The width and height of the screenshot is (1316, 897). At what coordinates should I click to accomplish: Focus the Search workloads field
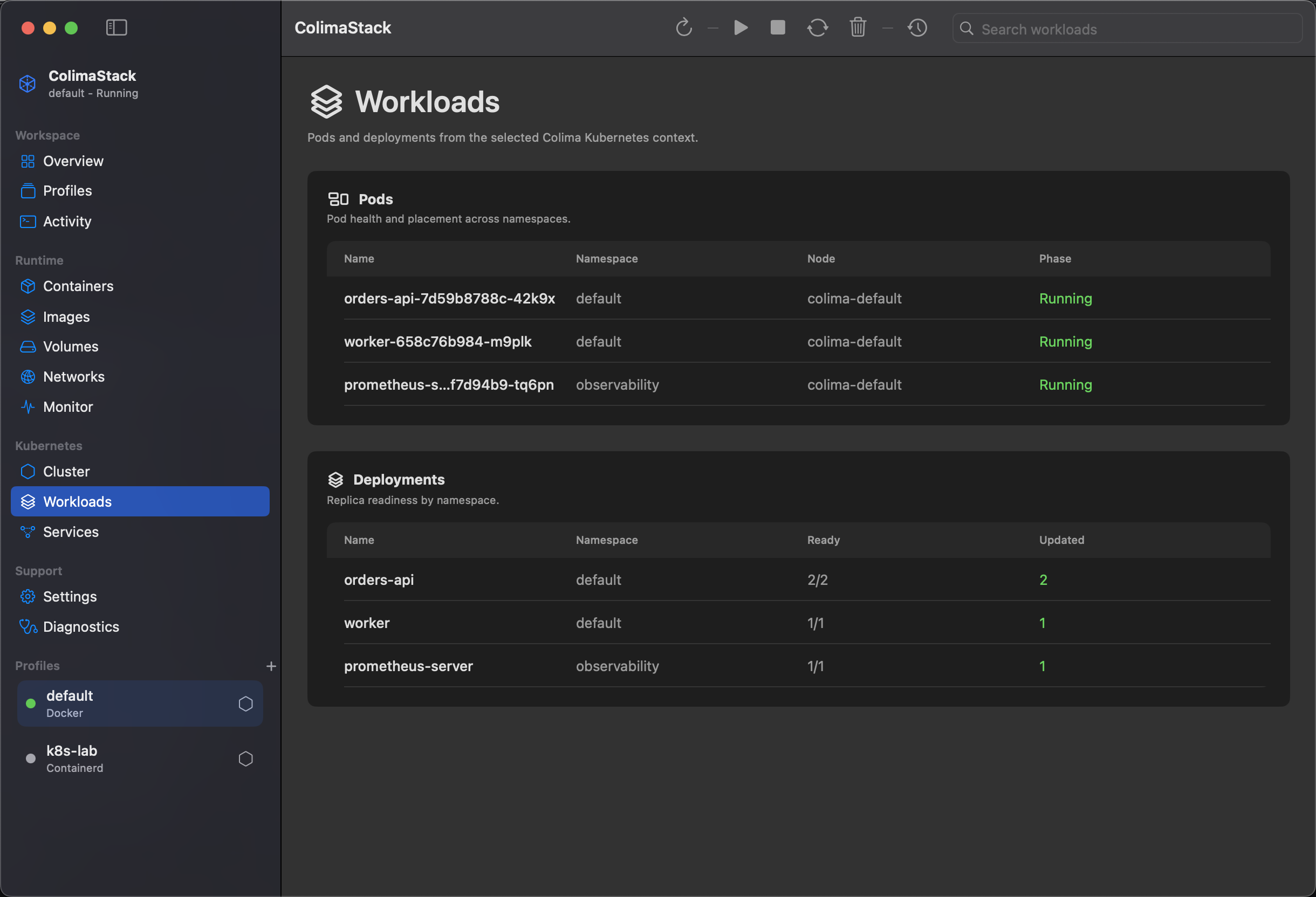[x=1127, y=28]
